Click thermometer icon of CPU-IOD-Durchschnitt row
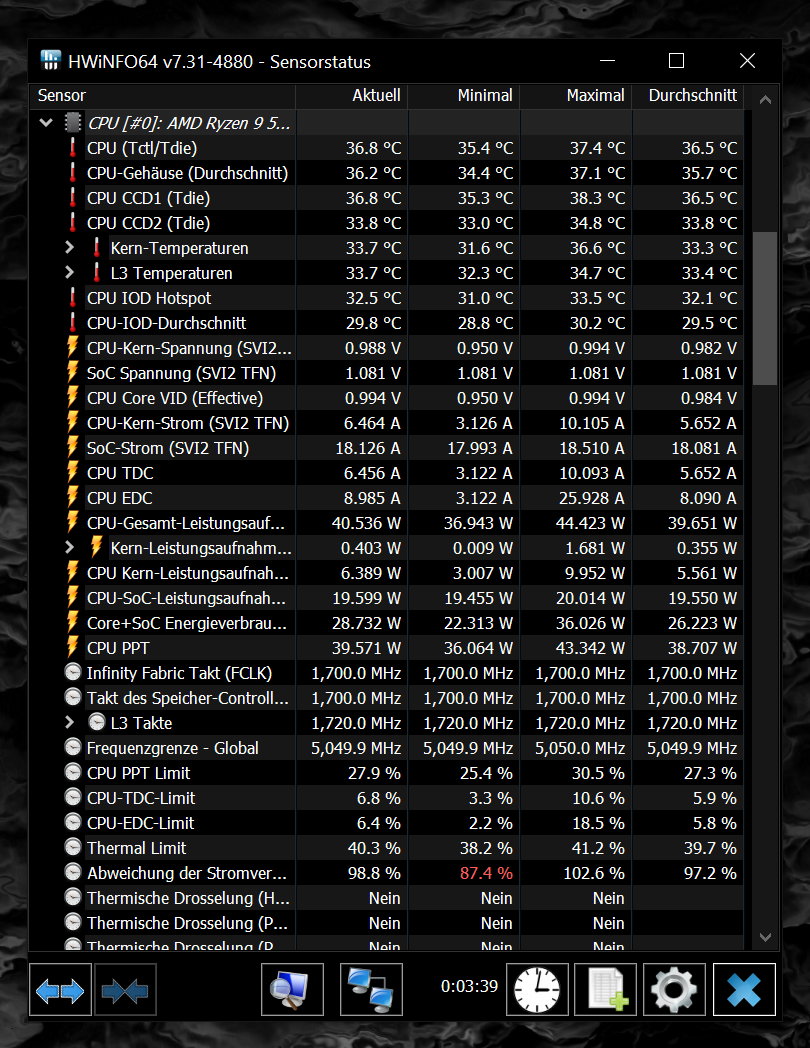 point(73,323)
